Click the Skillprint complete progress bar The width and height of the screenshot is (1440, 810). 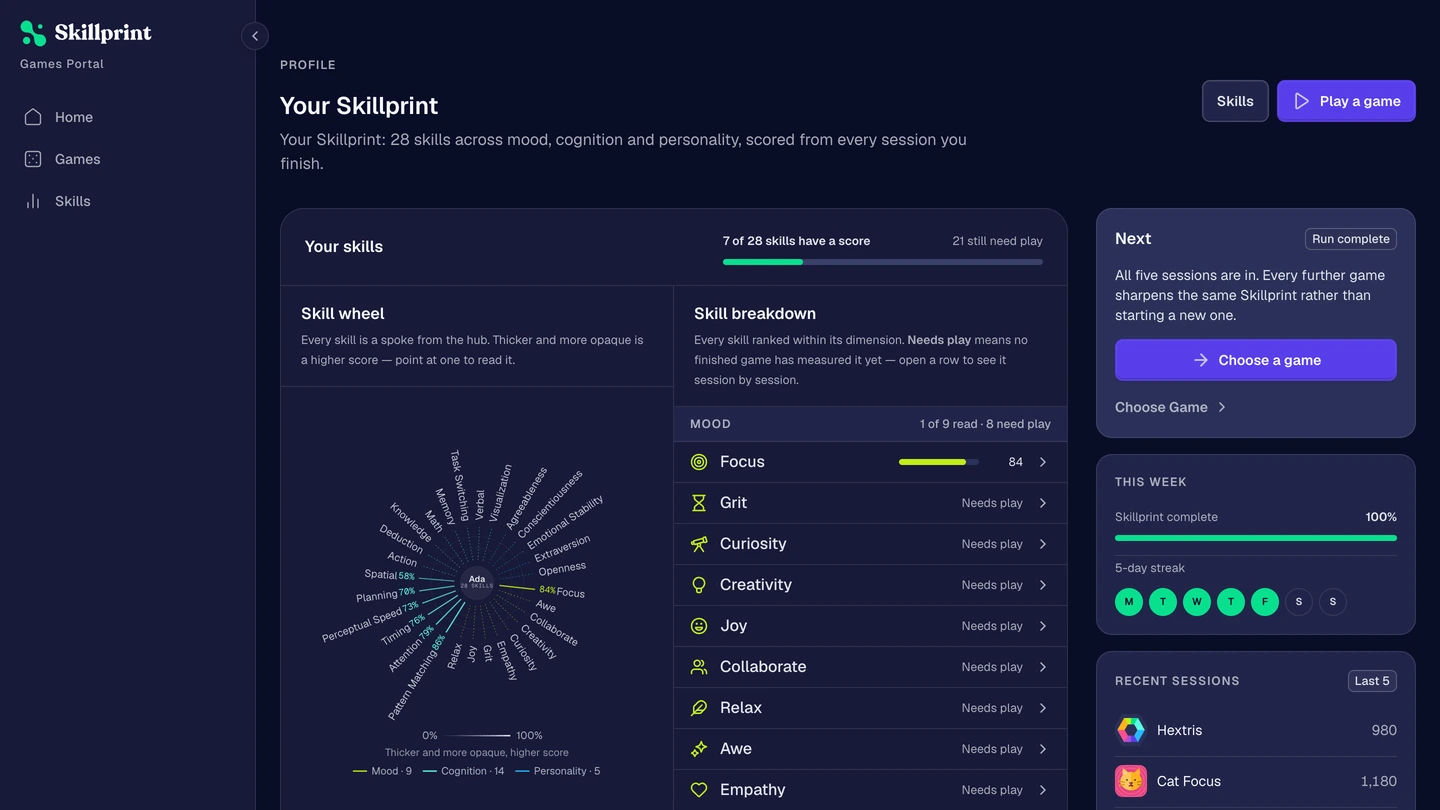tap(1256, 538)
